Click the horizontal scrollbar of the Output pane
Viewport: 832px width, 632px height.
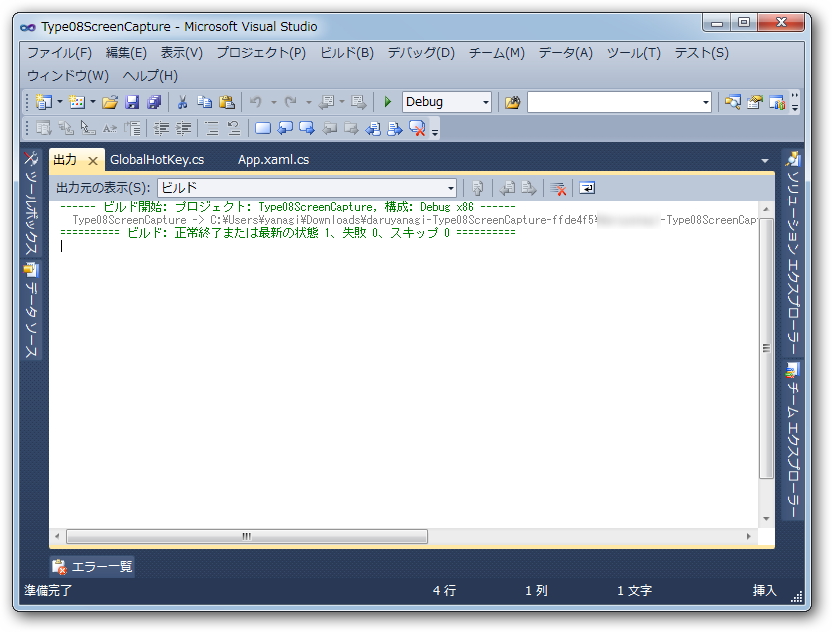pyautogui.click(x=245, y=537)
